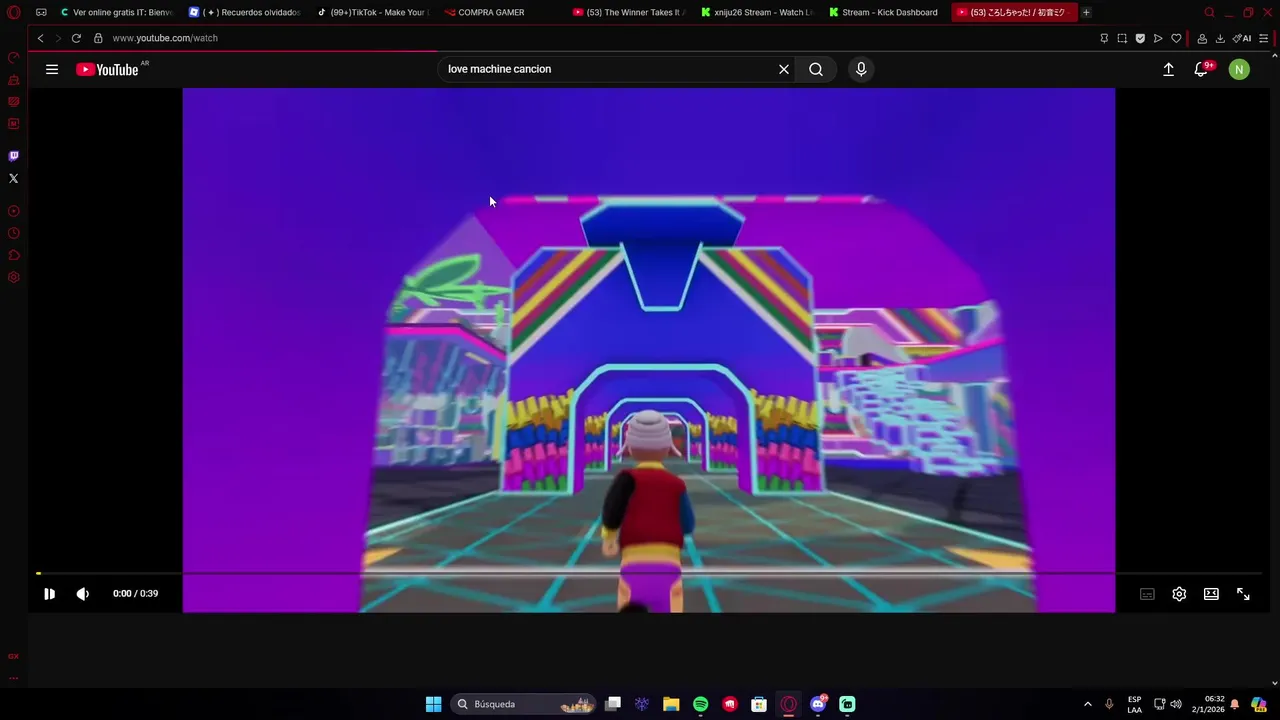Open Spotify from the taskbar
Viewport: 1280px width, 720px height.
coord(700,704)
